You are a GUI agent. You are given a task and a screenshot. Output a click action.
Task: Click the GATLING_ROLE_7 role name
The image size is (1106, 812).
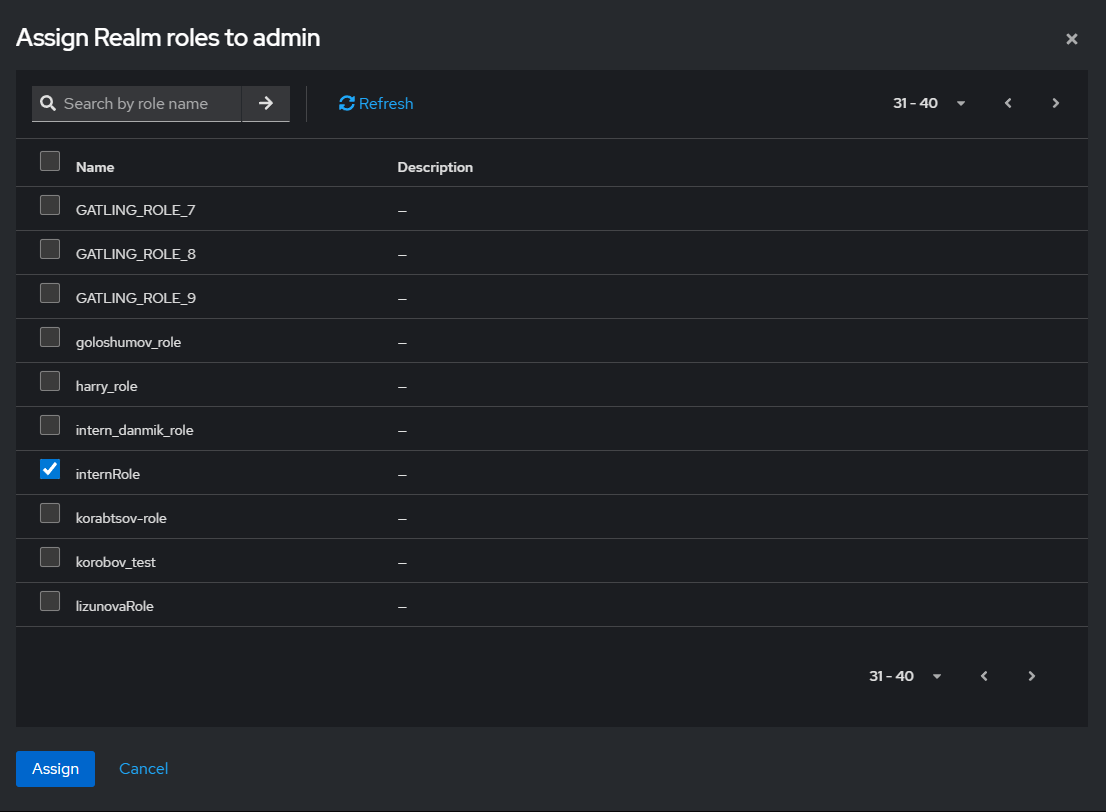(x=135, y=210)
